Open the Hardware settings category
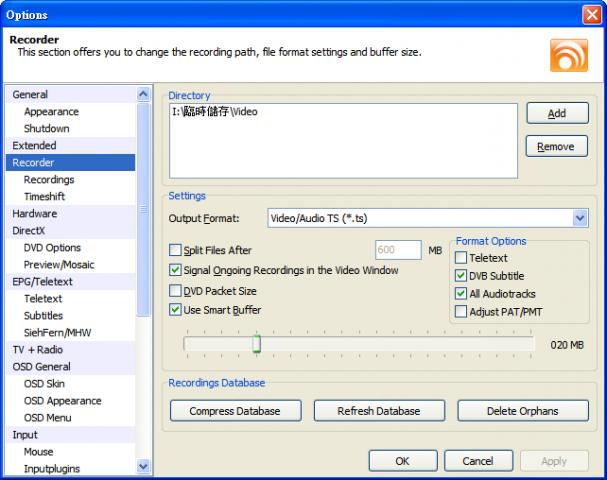Screen dimensions: 607x480 35,214
